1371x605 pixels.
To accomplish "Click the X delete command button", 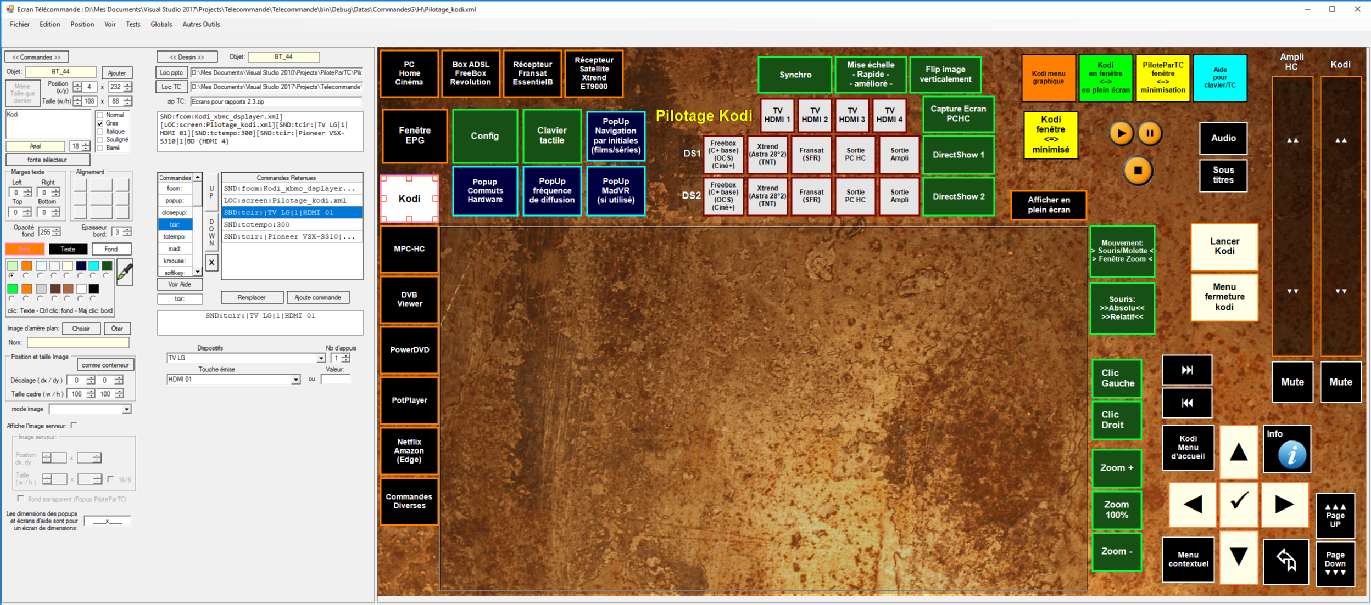I will point(211,263).
